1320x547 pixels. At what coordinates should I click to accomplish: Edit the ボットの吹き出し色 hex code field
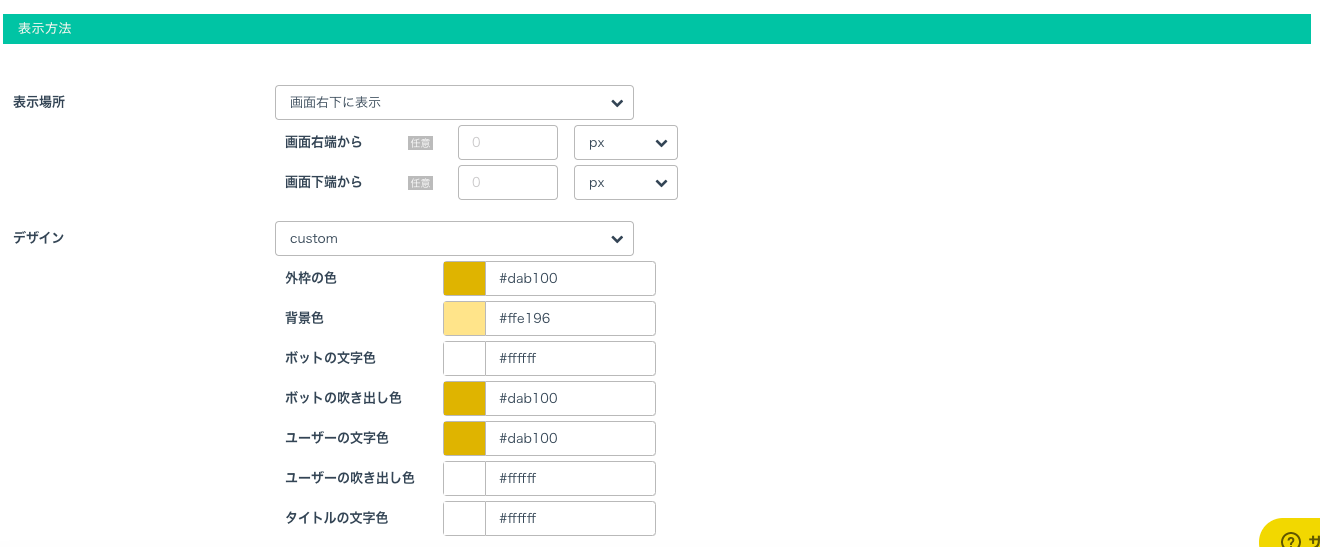pos(570,398)
